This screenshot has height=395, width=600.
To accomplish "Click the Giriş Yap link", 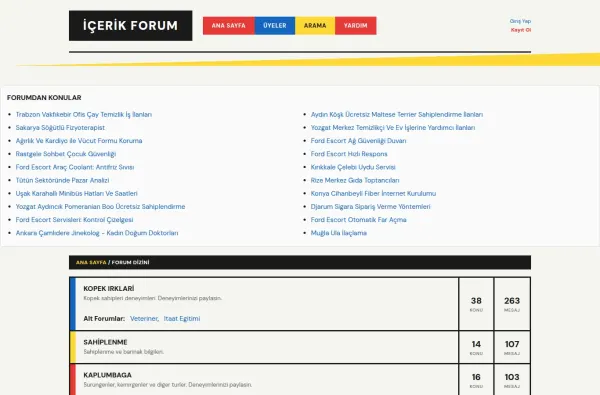I will 520,21.
